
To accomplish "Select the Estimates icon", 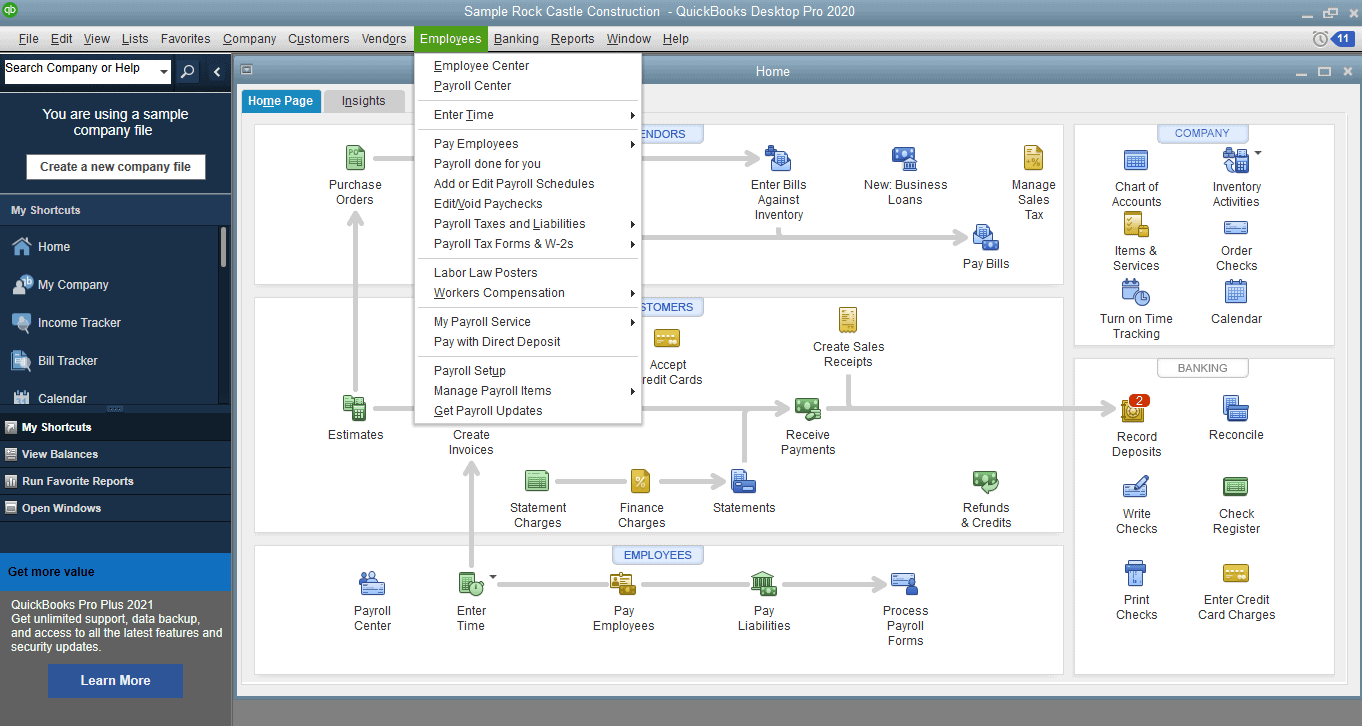I will tap(355, 408).
